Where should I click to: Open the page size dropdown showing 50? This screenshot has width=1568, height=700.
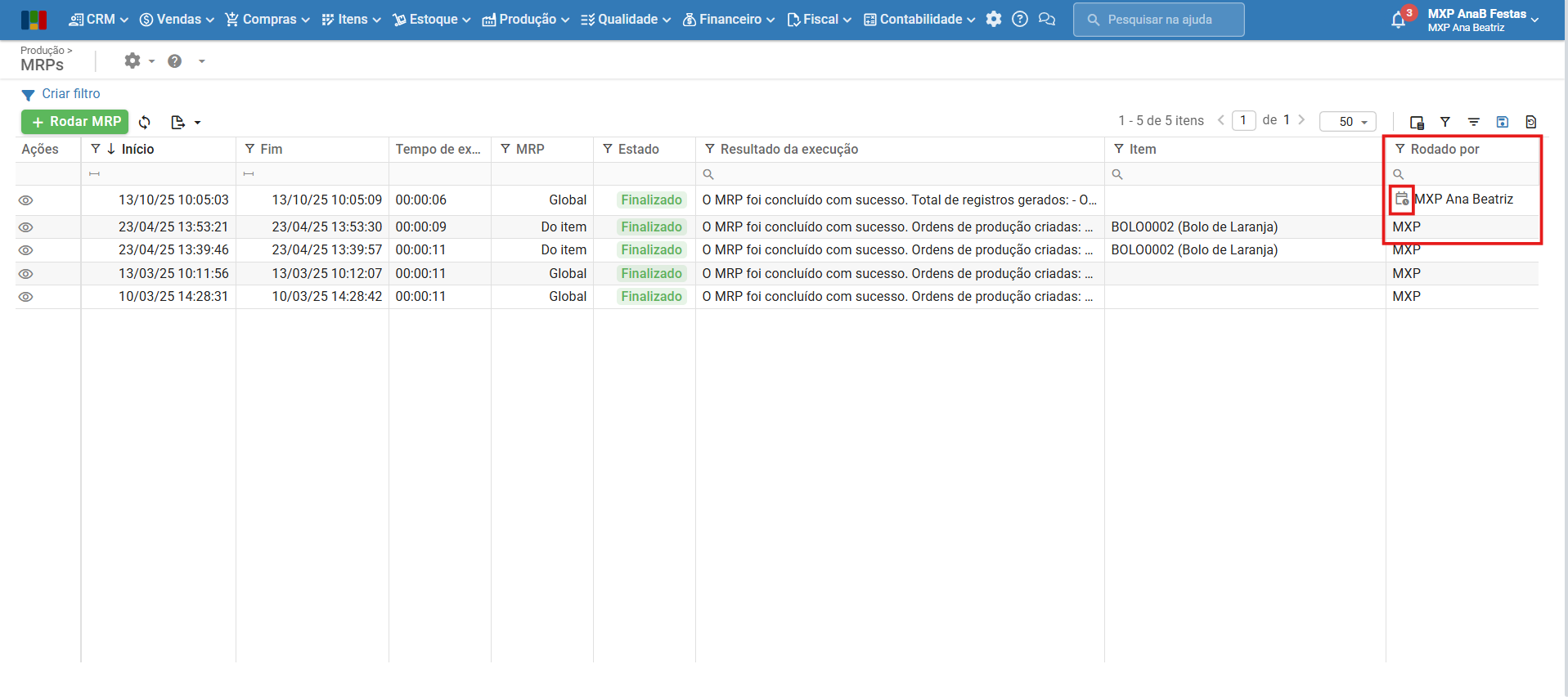pos(1347,122)
